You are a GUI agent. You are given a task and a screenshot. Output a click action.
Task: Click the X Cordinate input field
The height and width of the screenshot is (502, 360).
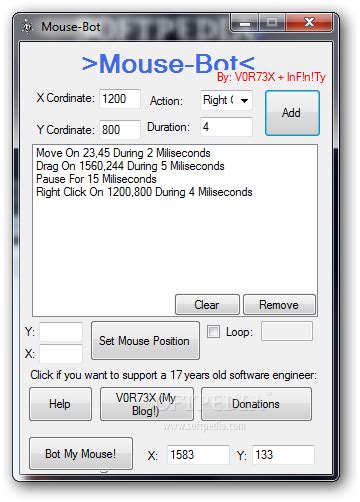coord(120,99)
